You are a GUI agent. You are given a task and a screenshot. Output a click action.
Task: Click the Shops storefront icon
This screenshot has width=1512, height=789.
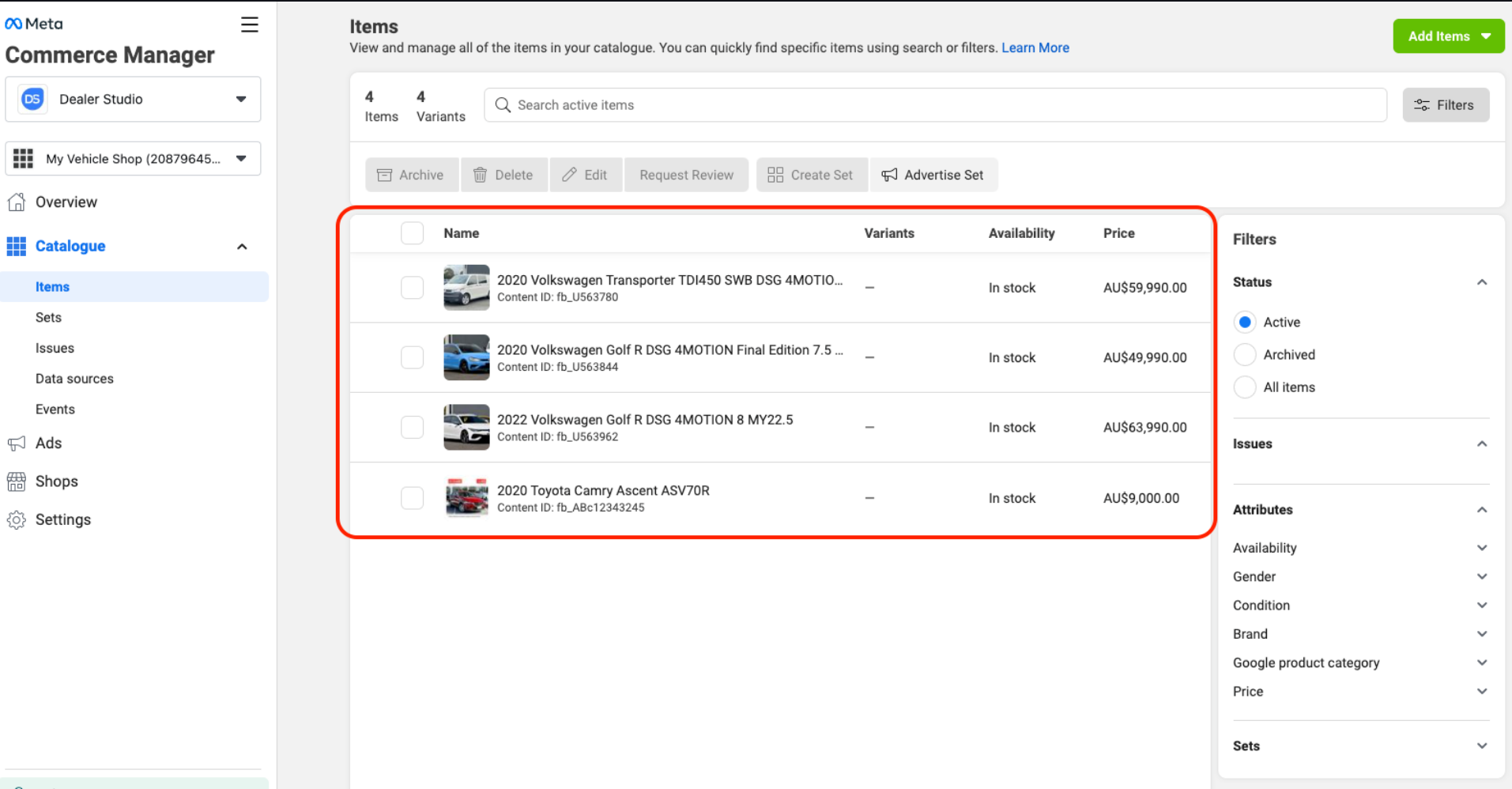point(16,481)
